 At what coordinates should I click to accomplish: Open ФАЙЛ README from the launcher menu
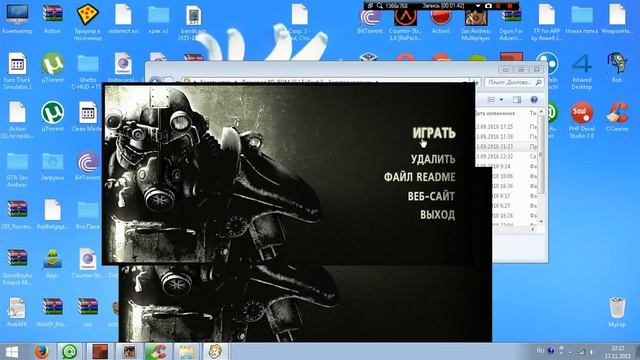click(x=420, y=177)
